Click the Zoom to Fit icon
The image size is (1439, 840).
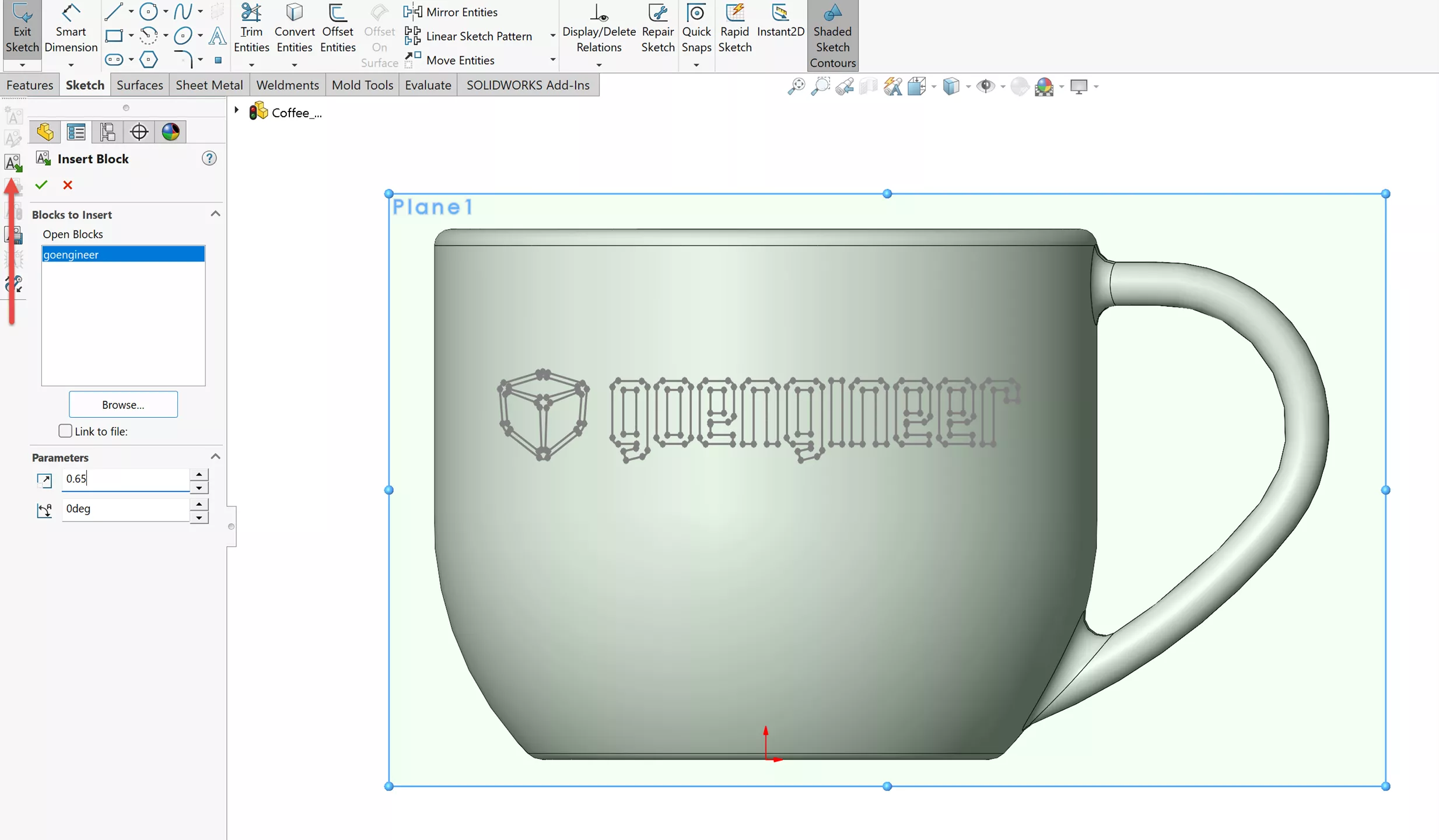pos(796,87)
